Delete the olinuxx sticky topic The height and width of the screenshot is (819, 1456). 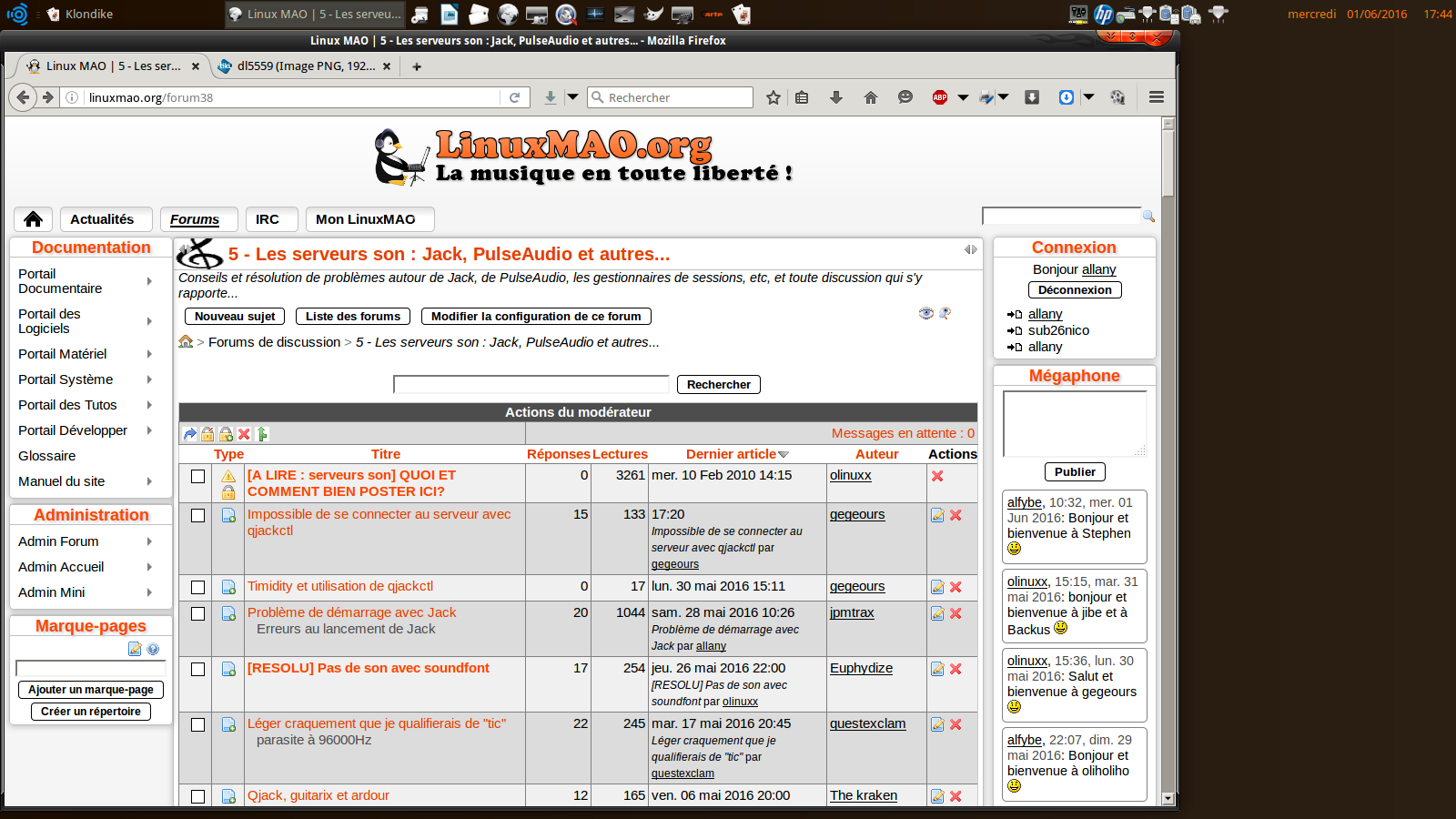(937, 476)
